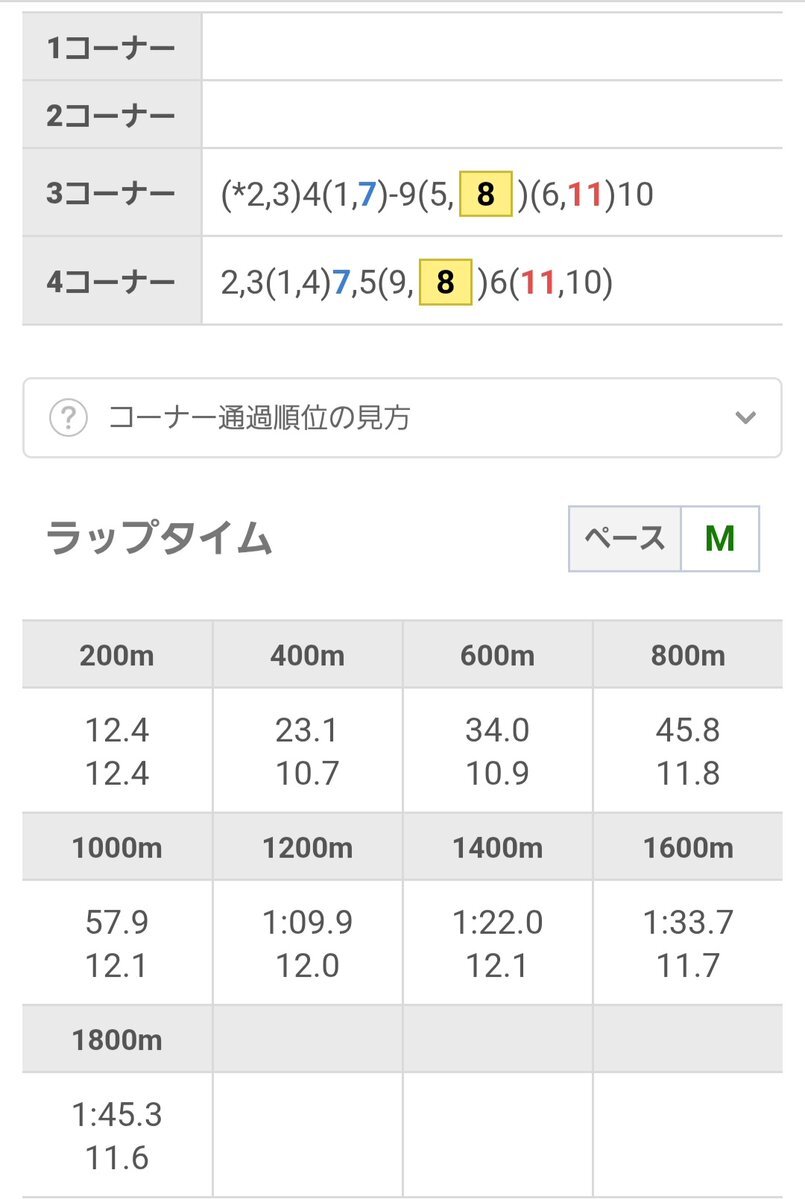Open the コーナー通過順位の見方 explanation panel
805x1199 pixels.
click(x=402, y=418)
